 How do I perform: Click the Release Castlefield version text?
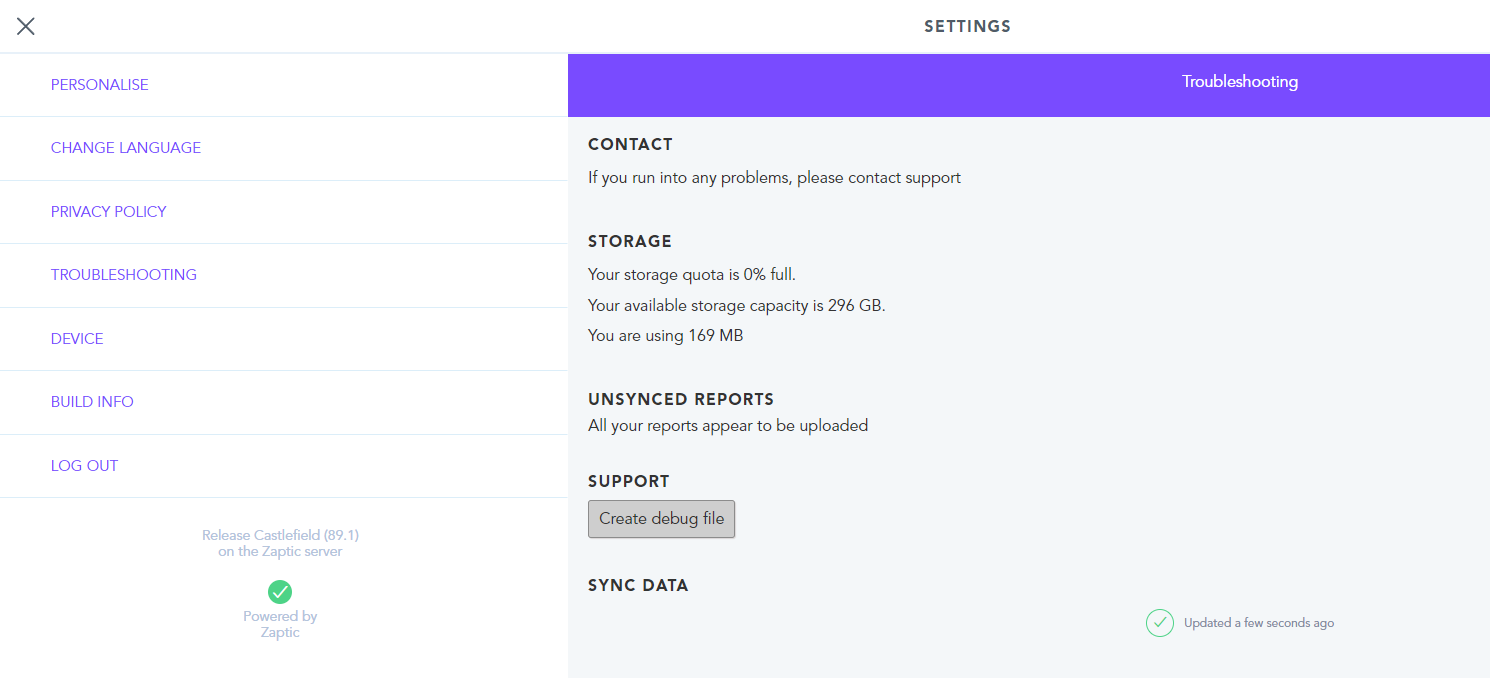point(280,543)
